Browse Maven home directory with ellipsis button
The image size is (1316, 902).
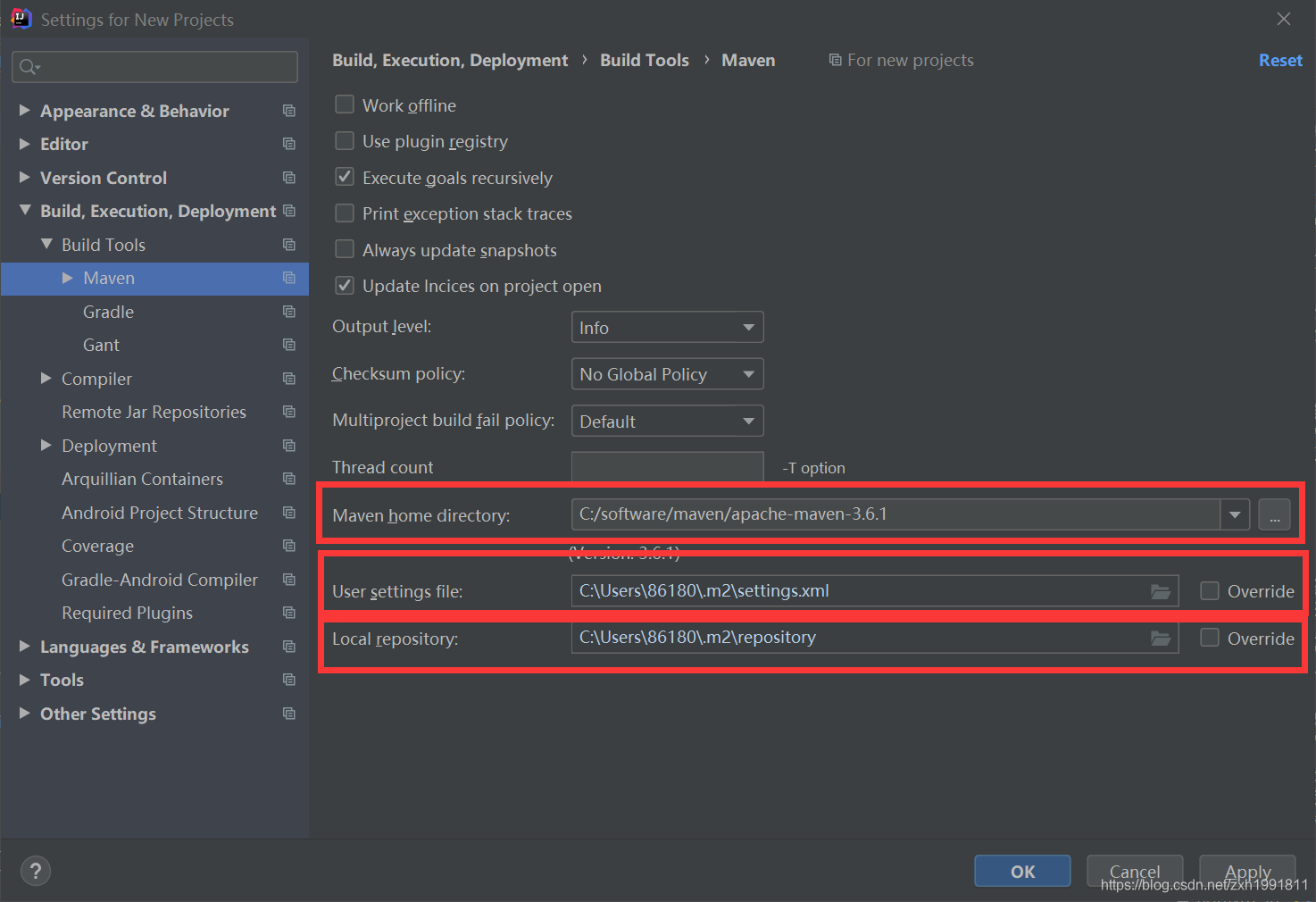(x=1274, y=514)
